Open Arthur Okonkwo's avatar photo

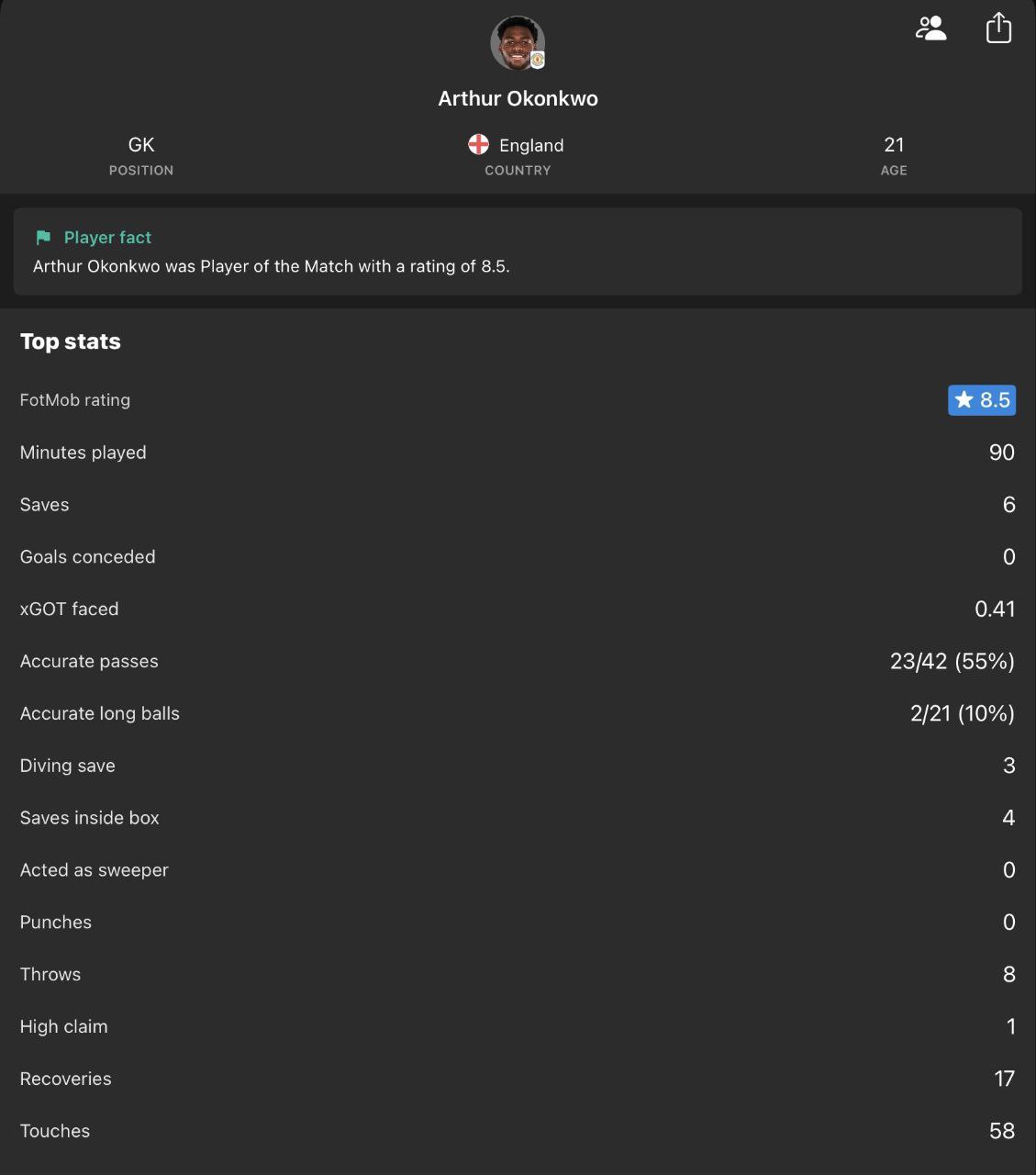pos(516,41)
